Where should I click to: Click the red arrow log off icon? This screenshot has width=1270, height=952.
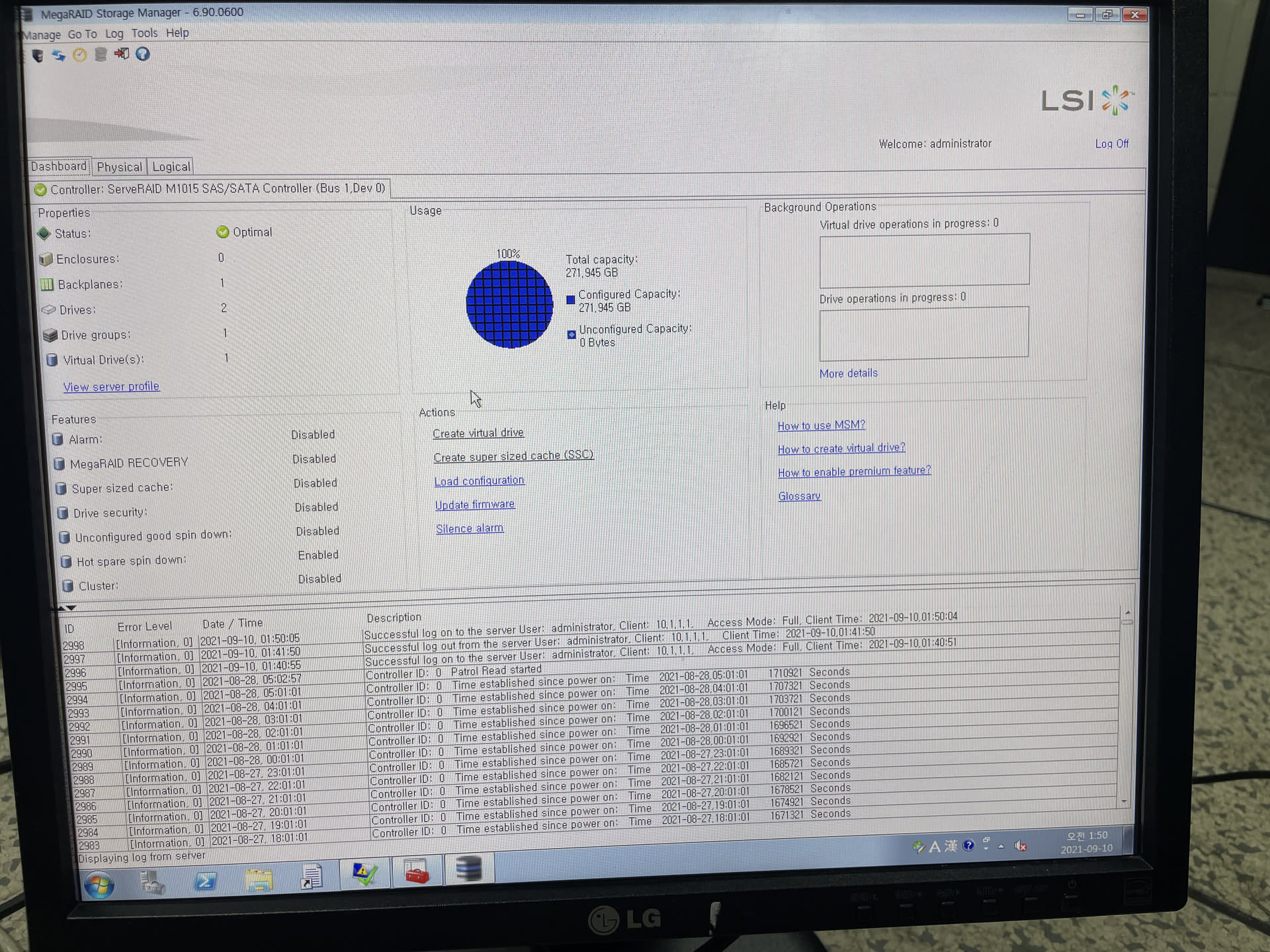122,54
